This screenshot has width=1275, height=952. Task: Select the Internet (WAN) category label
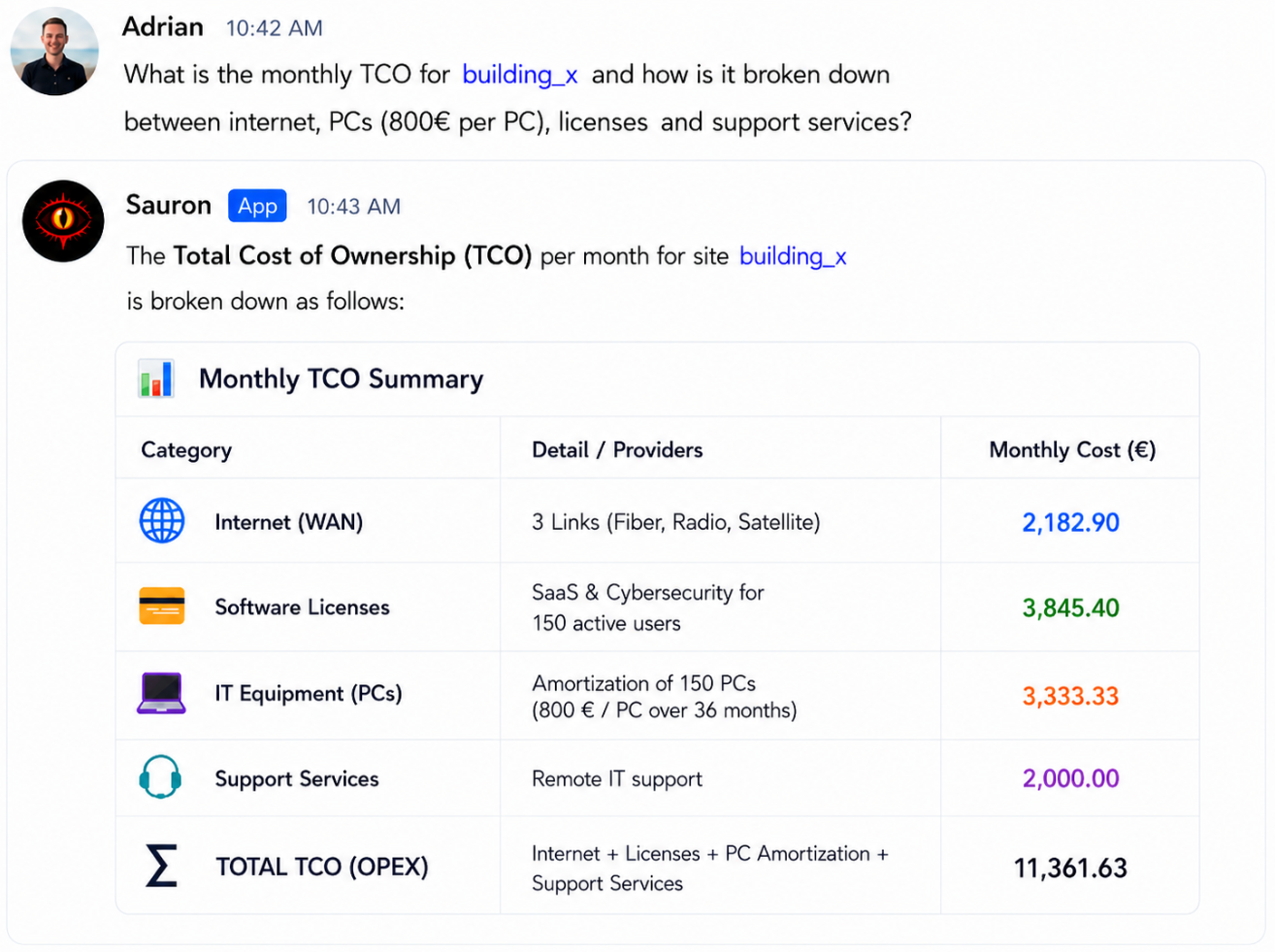pos(289,522)
